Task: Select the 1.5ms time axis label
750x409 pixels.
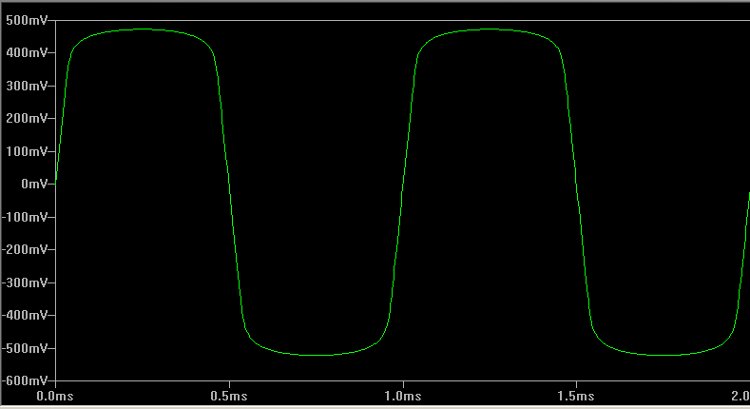Action: [575, 397]
